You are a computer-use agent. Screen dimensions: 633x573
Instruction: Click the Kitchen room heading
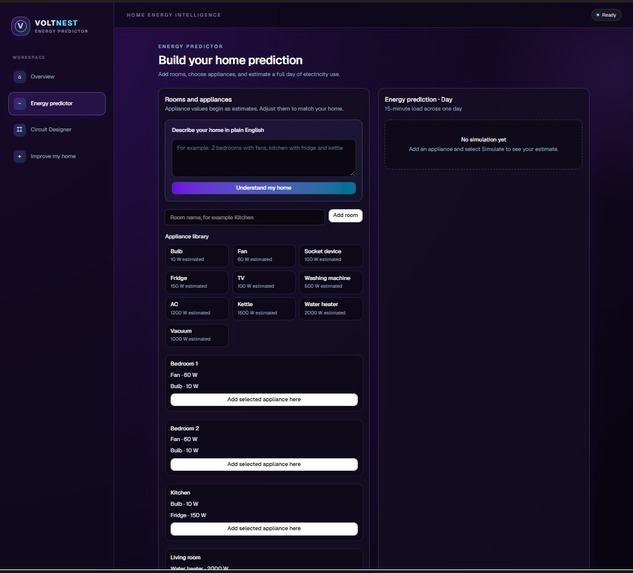click(x=180, y=493)
